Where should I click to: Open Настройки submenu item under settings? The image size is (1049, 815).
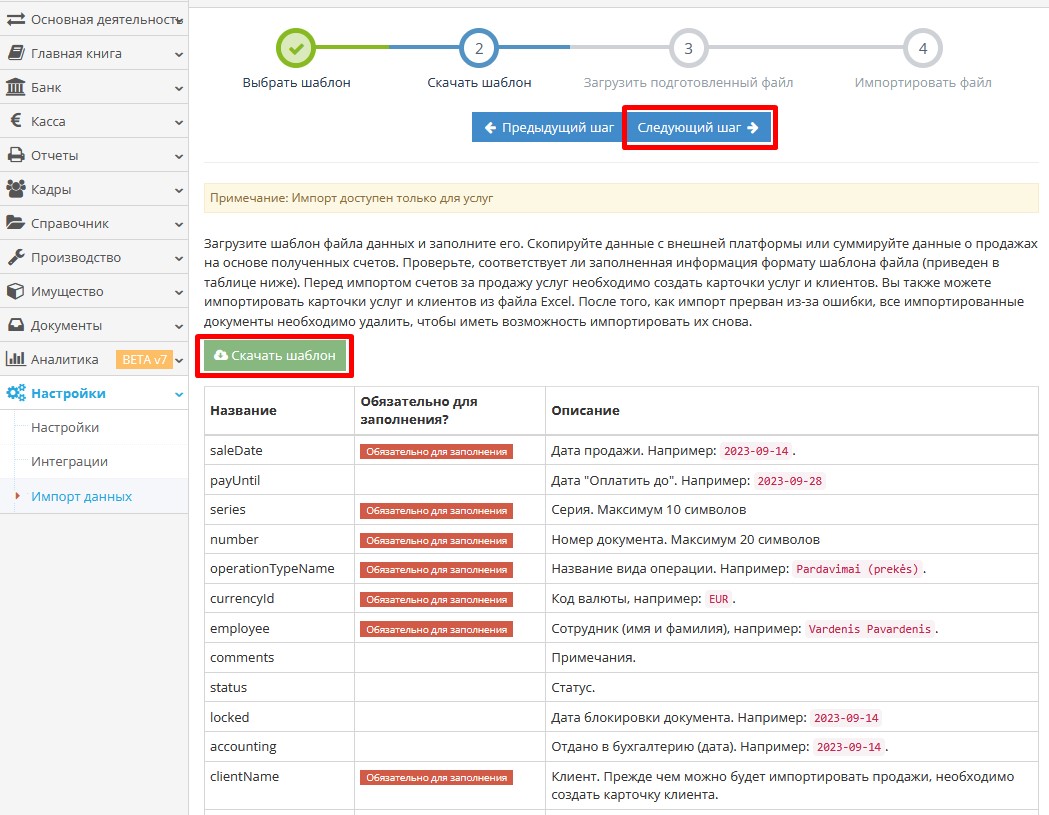(65, 427)
